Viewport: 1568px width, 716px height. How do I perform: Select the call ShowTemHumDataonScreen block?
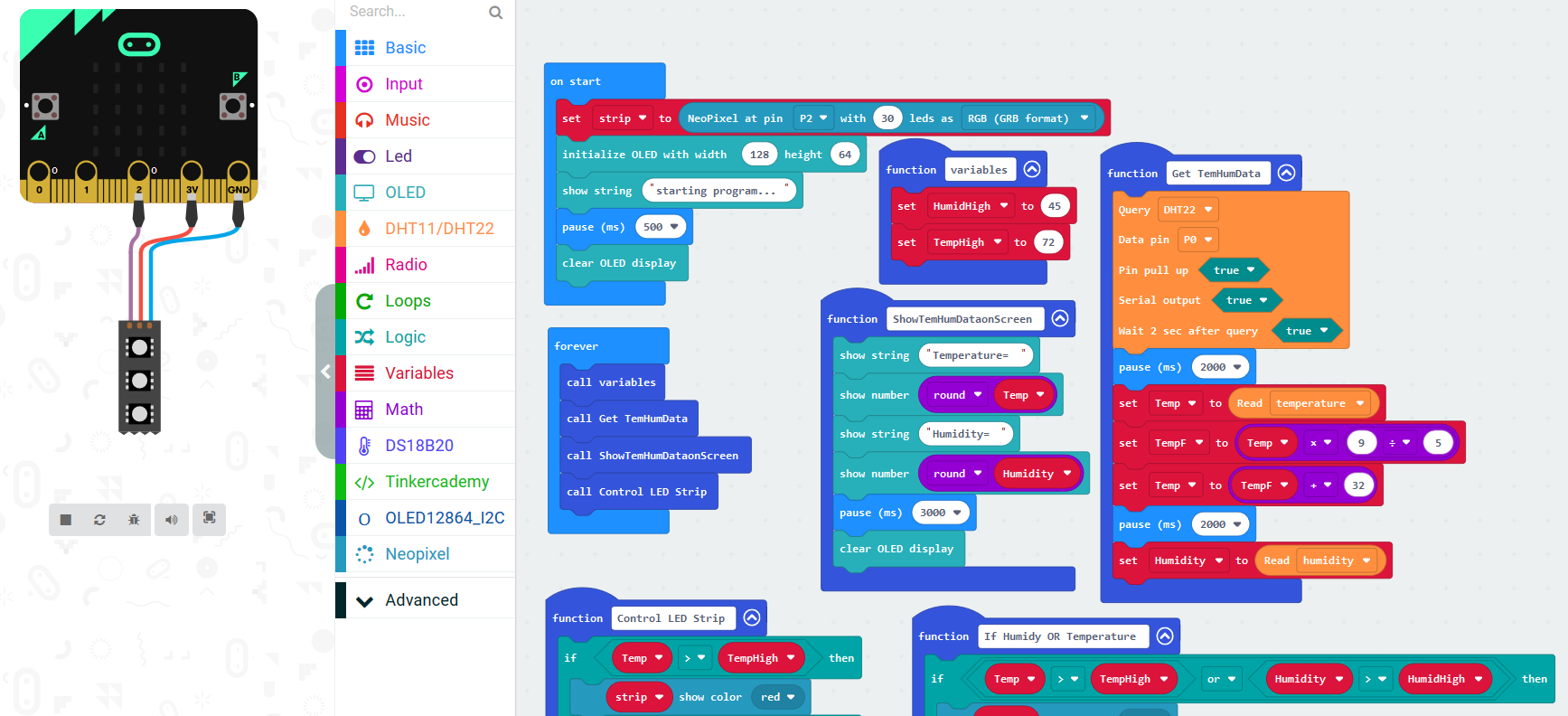tap(653, 456)
